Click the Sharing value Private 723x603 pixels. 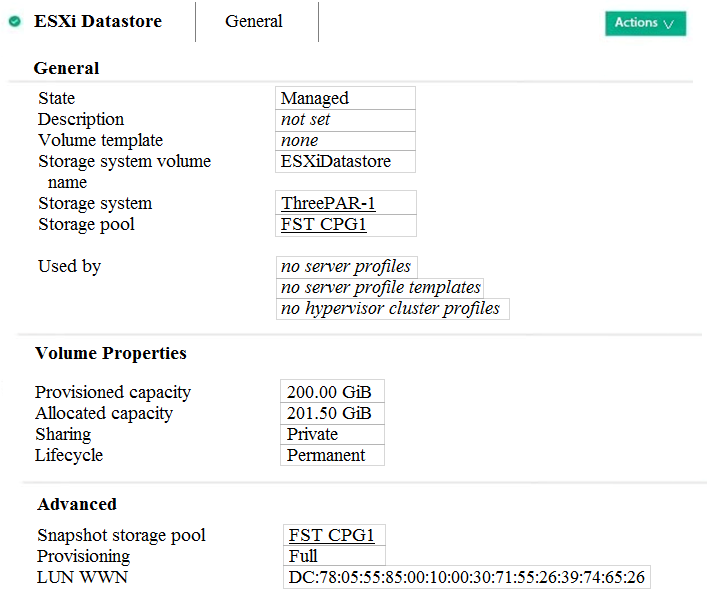pos(313,434)
